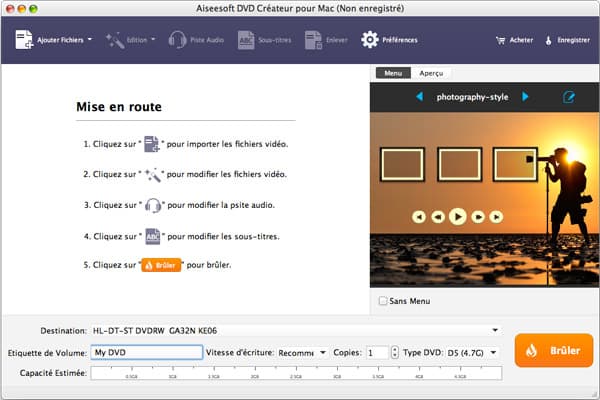Switch to the Aperçu tab
Image resolution: width=600 pixels, height=400 pixels.
coord(432,73)
